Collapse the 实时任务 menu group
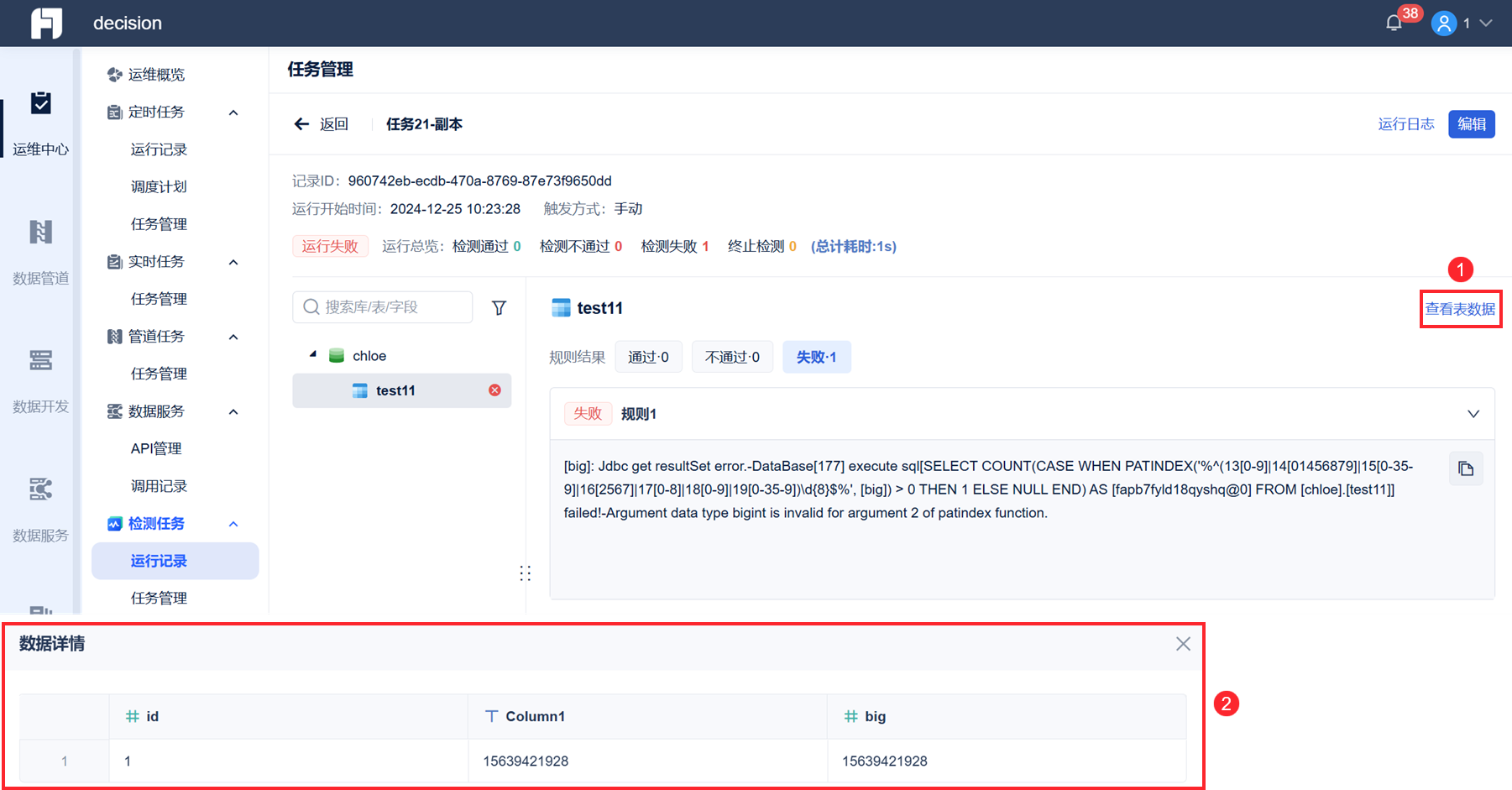The width and height of the screenshot is (1512, 790). pyautogui.click(x=233, y=262)
